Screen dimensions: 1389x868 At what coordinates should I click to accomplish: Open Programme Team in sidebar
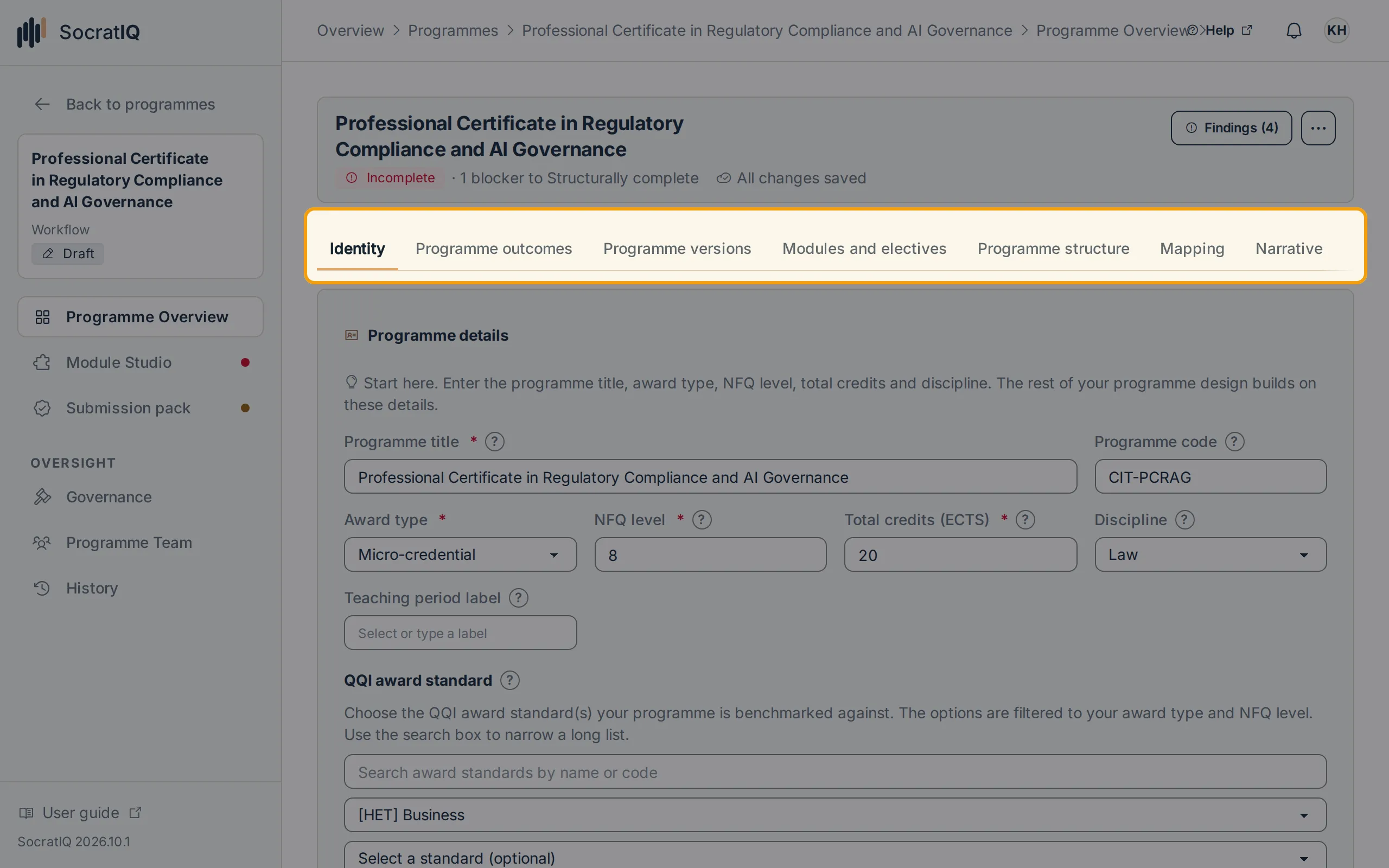click(140, 542)
